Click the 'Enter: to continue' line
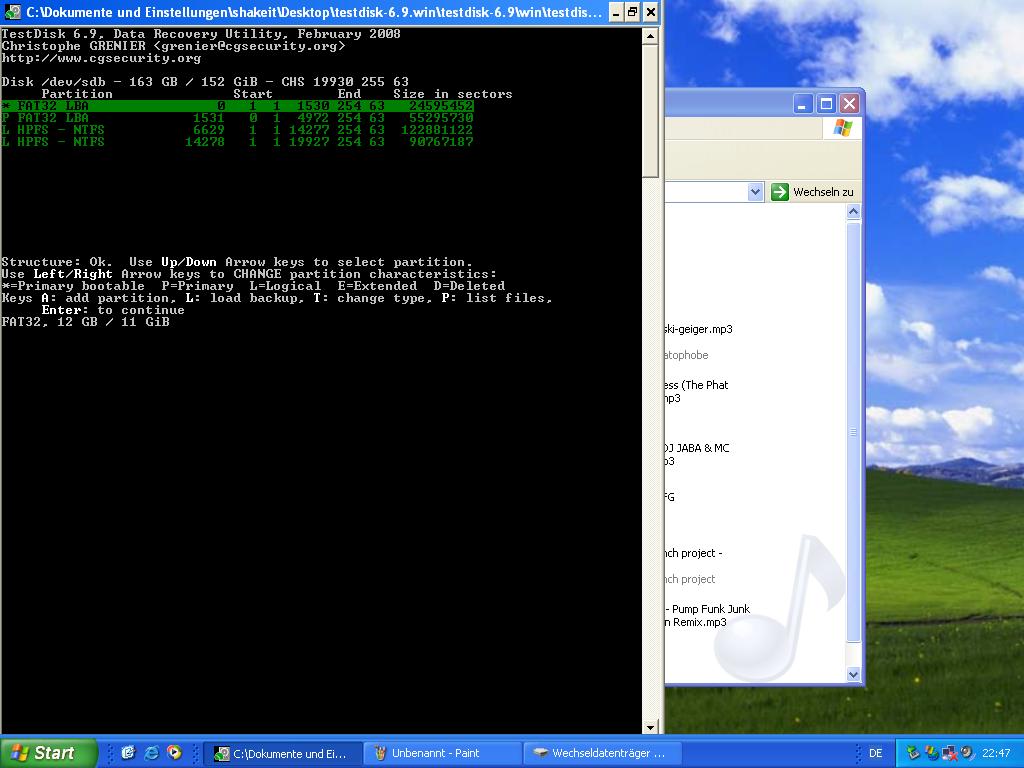Viewport: 1024px width, 768px height. pos(113,310)
